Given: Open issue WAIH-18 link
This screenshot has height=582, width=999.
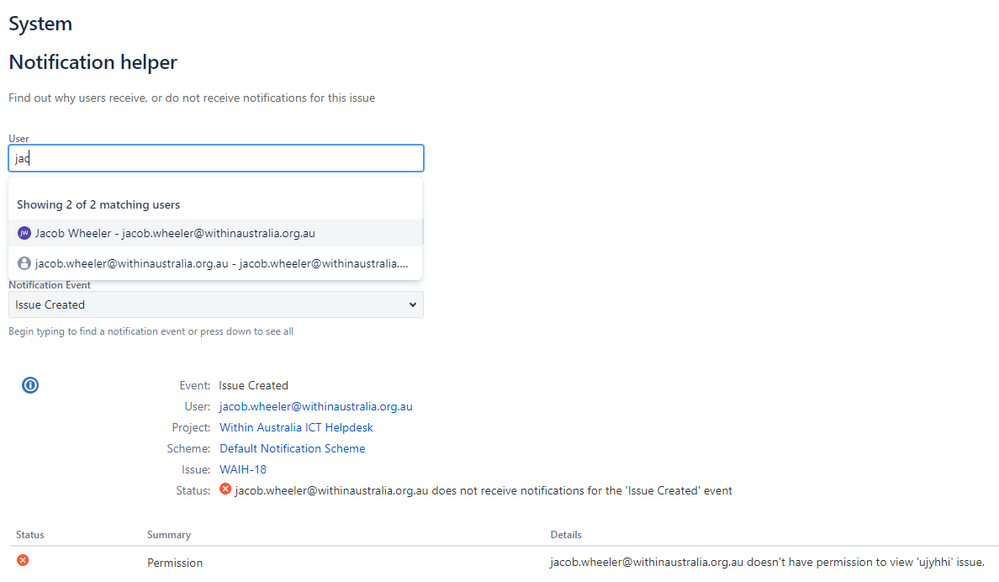Looking at the screenshot, I should tap(243, 470).
